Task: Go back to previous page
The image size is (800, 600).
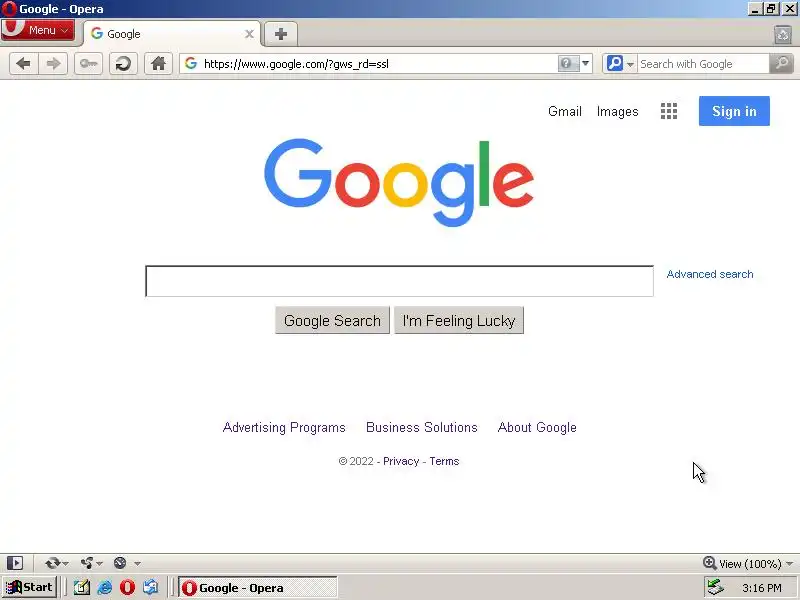Action: pos(23,64)
